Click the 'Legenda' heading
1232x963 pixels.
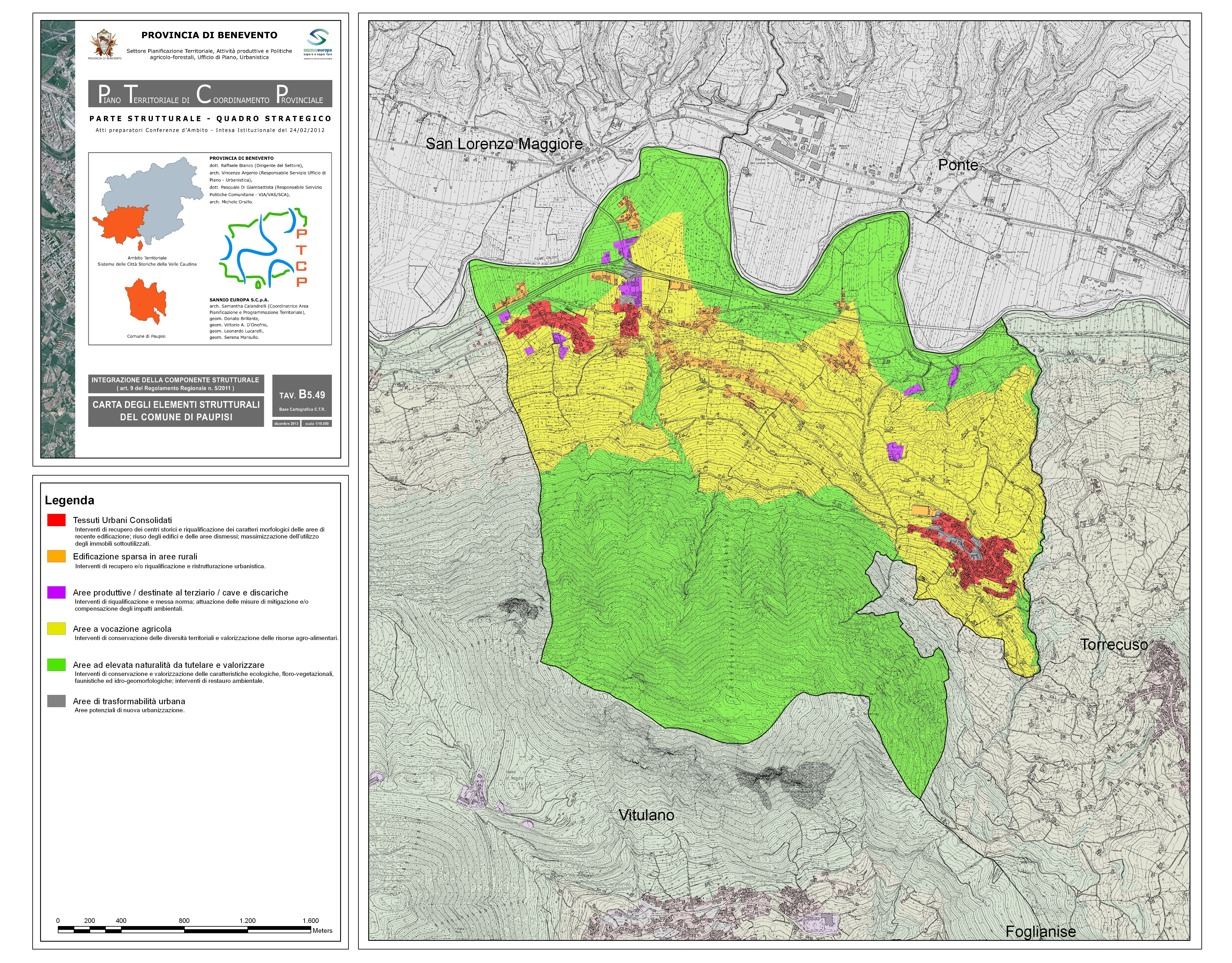click(x=69, y=500)
